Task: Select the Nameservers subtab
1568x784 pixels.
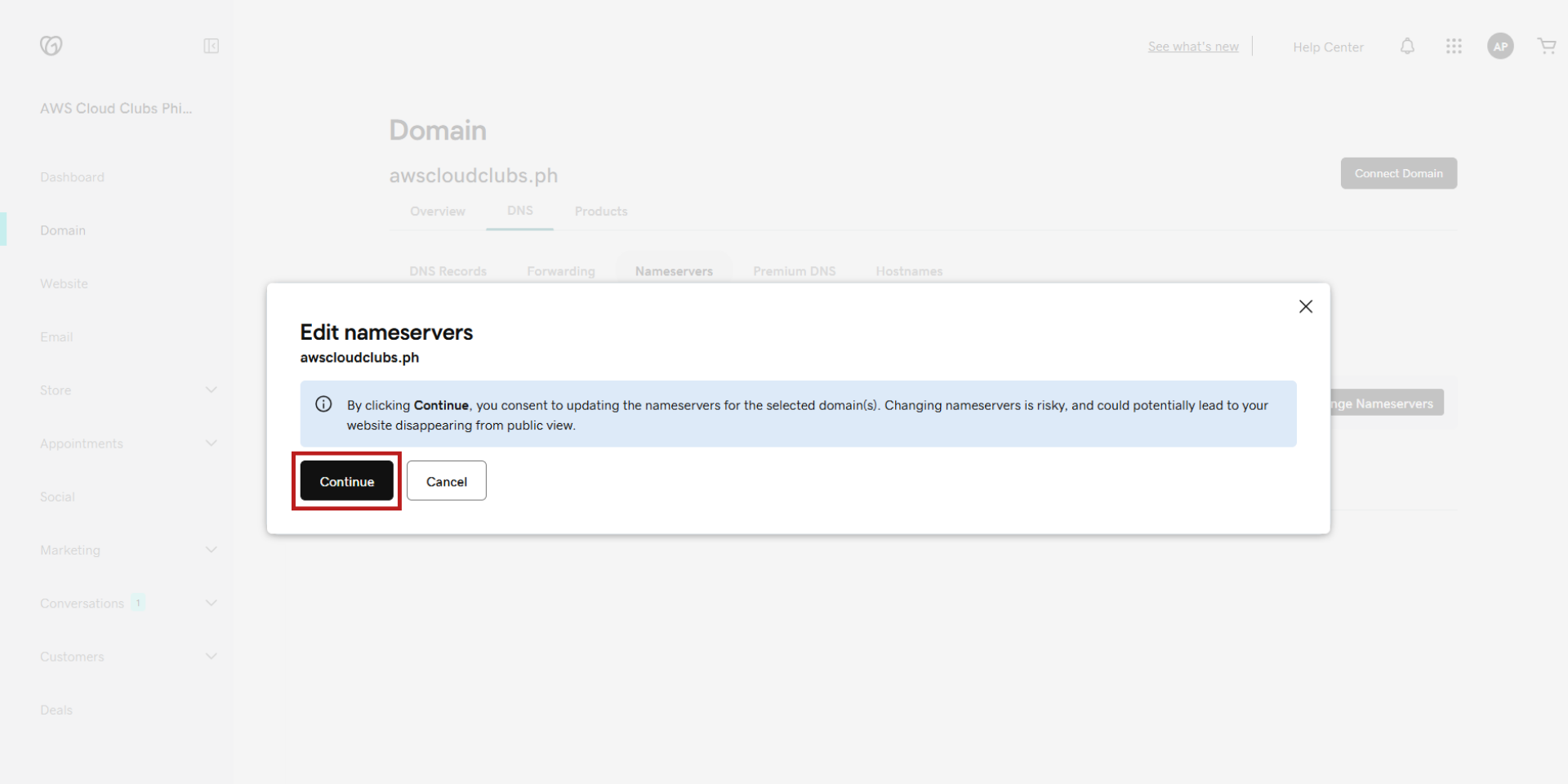Action: click(674, 271)
